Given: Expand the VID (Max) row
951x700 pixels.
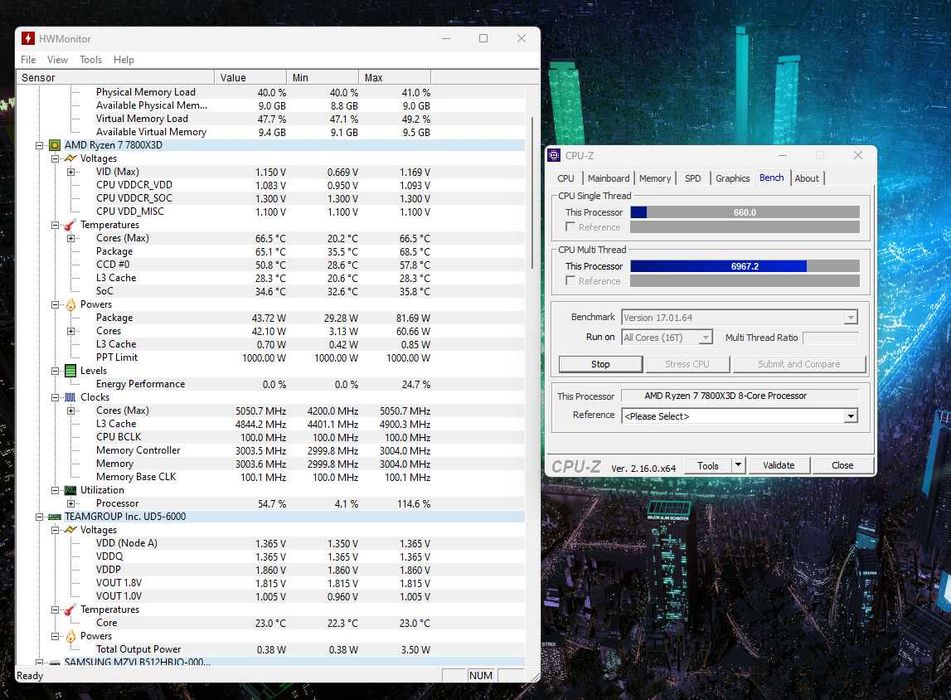Looking at the screenshot, I should point(71,172).
